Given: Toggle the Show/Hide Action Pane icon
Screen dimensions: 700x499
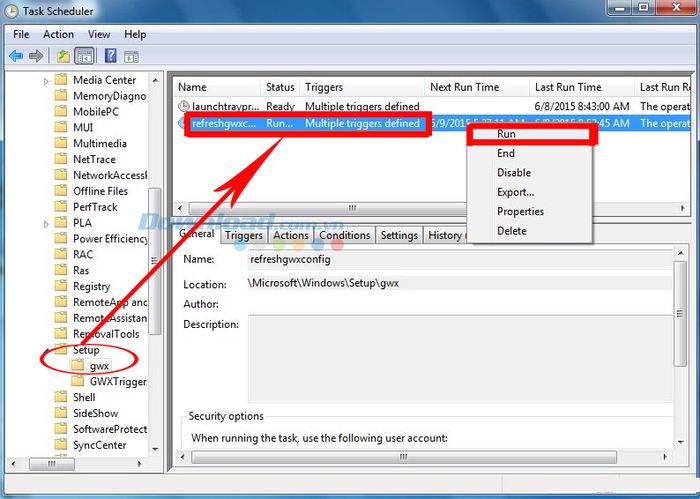Looking at the screenshot, I should tap(131, 56).
